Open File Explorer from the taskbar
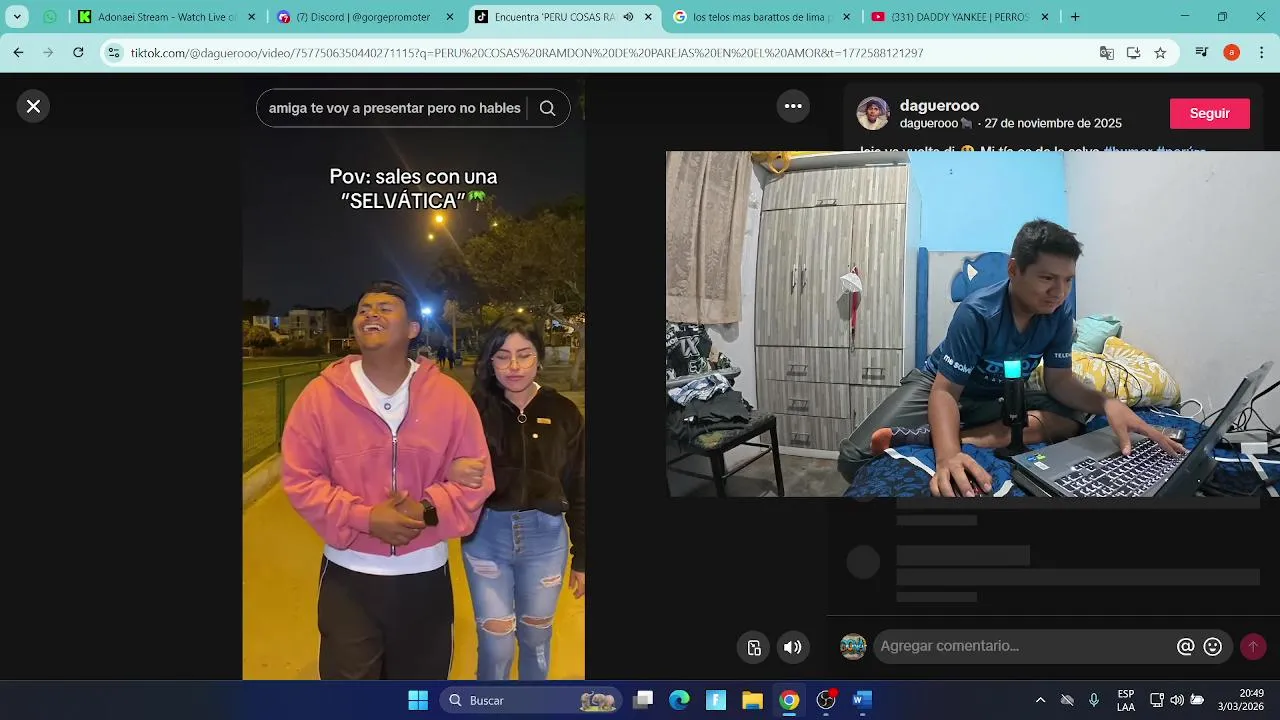Screen dimensions: 1280x720 pyautogui.click(x=752, y=700)
